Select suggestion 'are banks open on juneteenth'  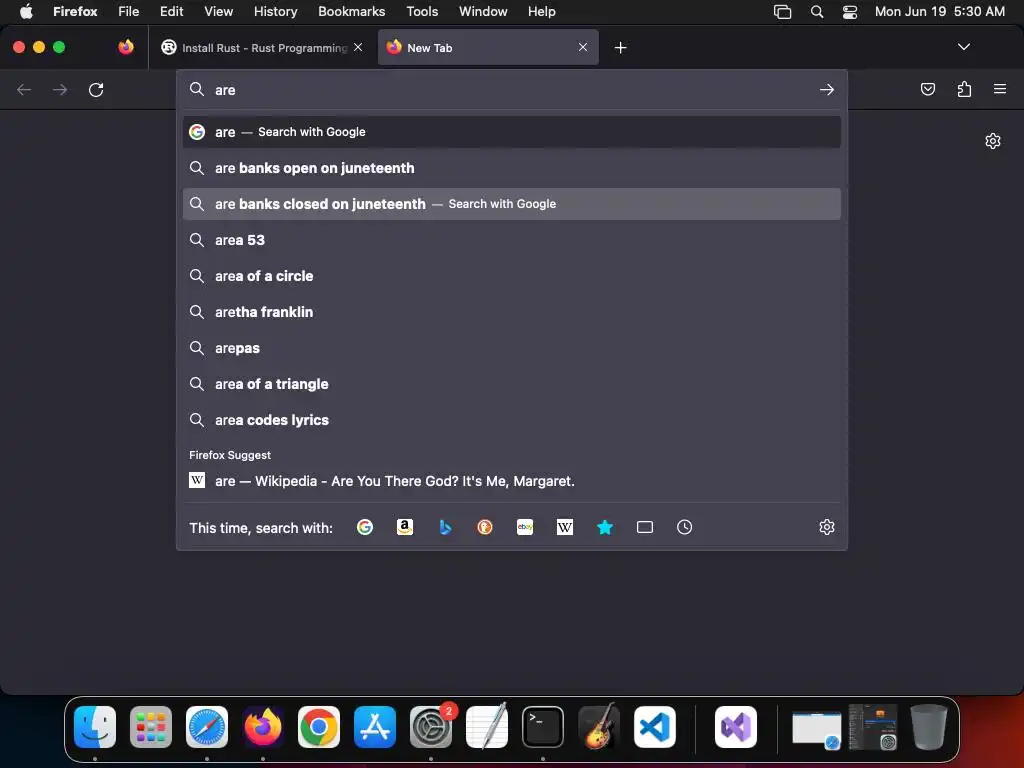point(511,168)
